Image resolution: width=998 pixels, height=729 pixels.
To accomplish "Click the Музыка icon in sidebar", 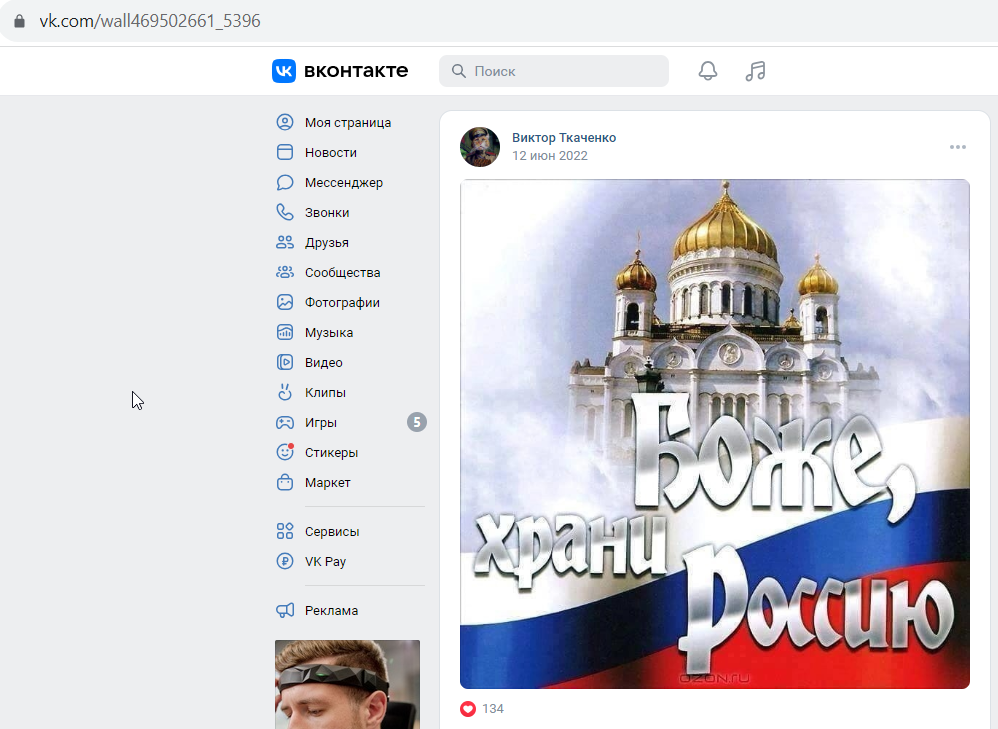I will pyautogui.click(x=285, y=332).
